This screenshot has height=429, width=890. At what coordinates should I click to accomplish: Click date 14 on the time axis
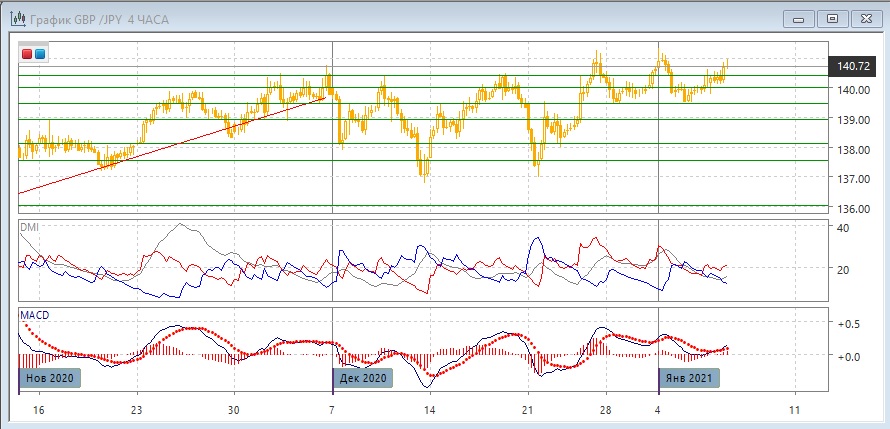(x=429, y=411)
